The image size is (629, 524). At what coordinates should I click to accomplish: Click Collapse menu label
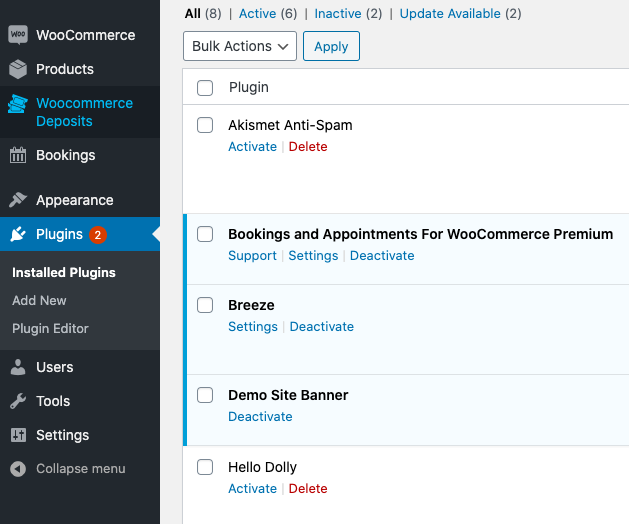[x=81, y=469]
